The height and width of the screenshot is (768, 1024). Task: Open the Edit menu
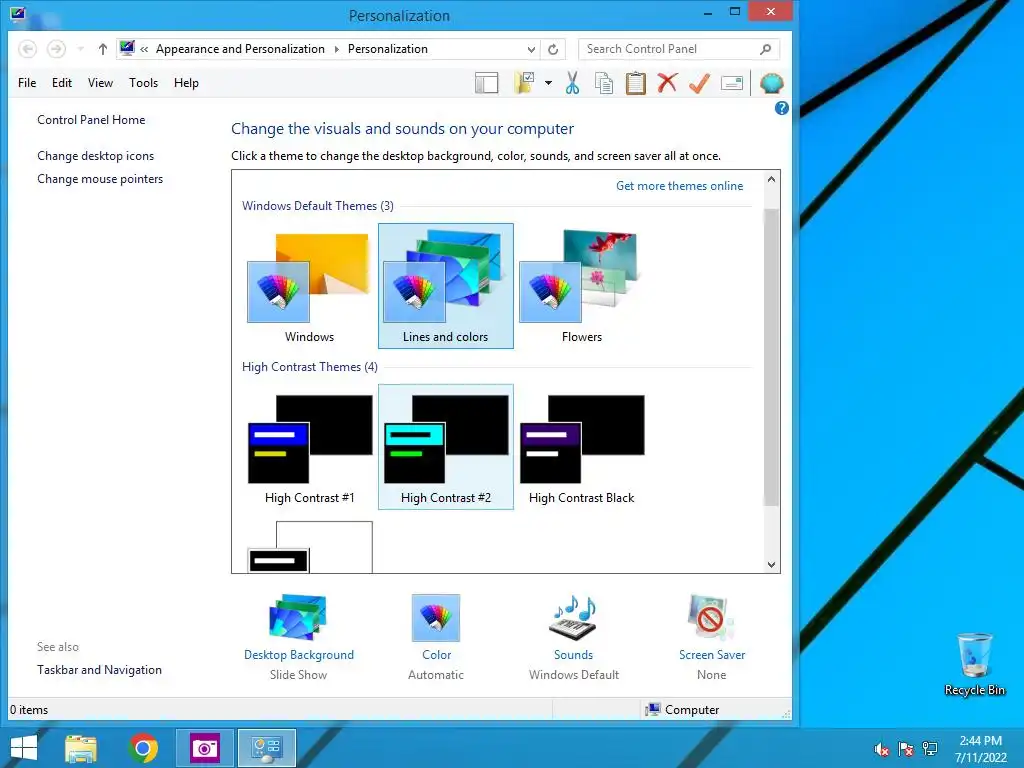tap(62, 83)
